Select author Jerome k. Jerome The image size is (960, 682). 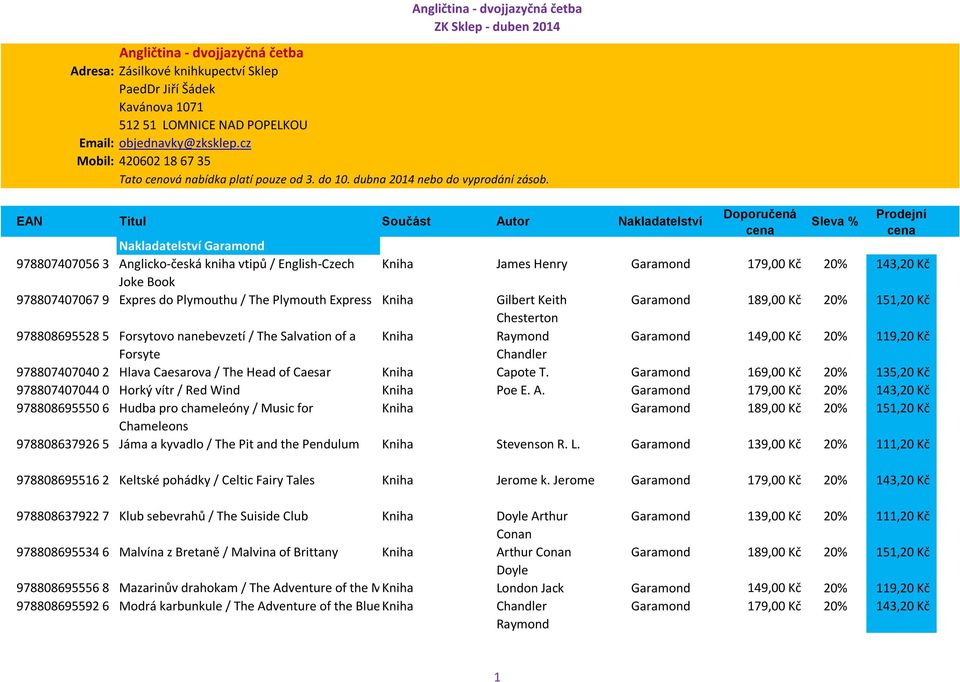[x=545, y=480]
